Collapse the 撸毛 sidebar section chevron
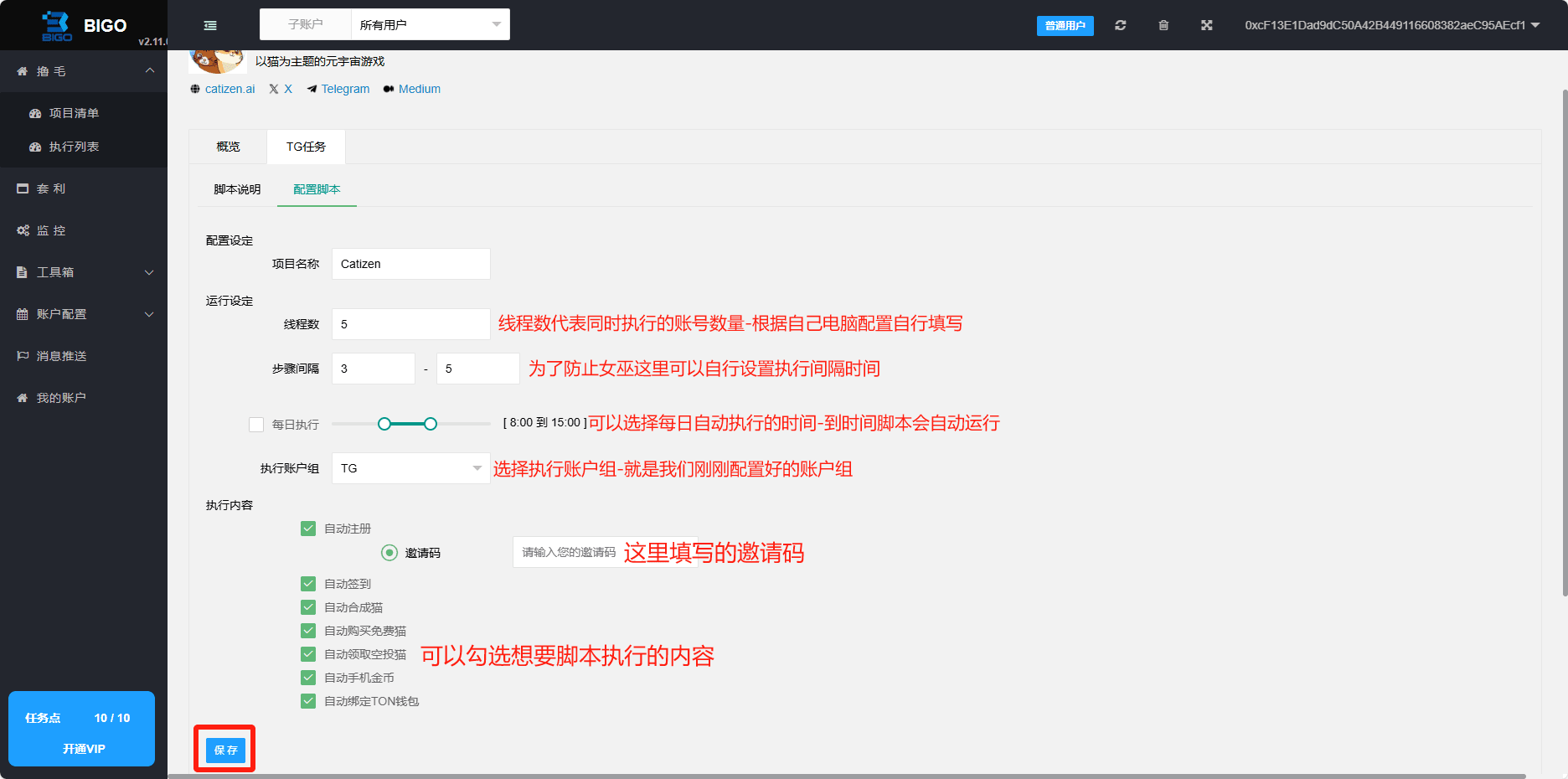 [150, 71]
